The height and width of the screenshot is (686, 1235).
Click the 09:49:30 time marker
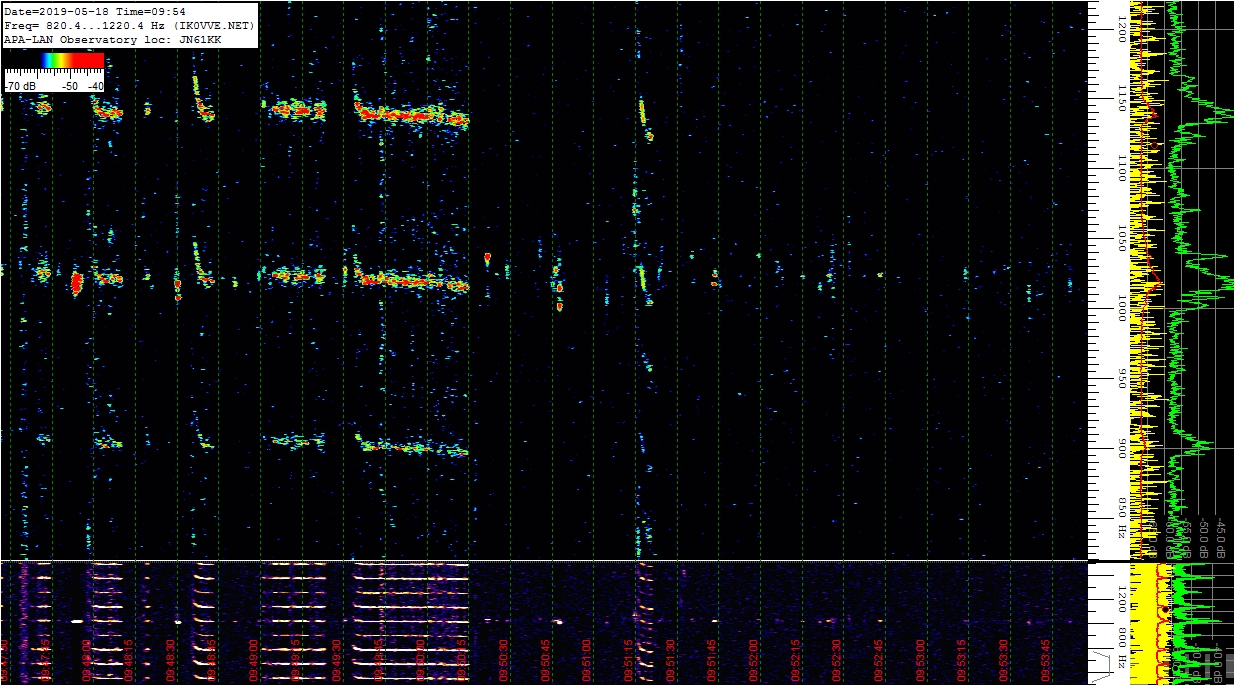coord(337,661)
